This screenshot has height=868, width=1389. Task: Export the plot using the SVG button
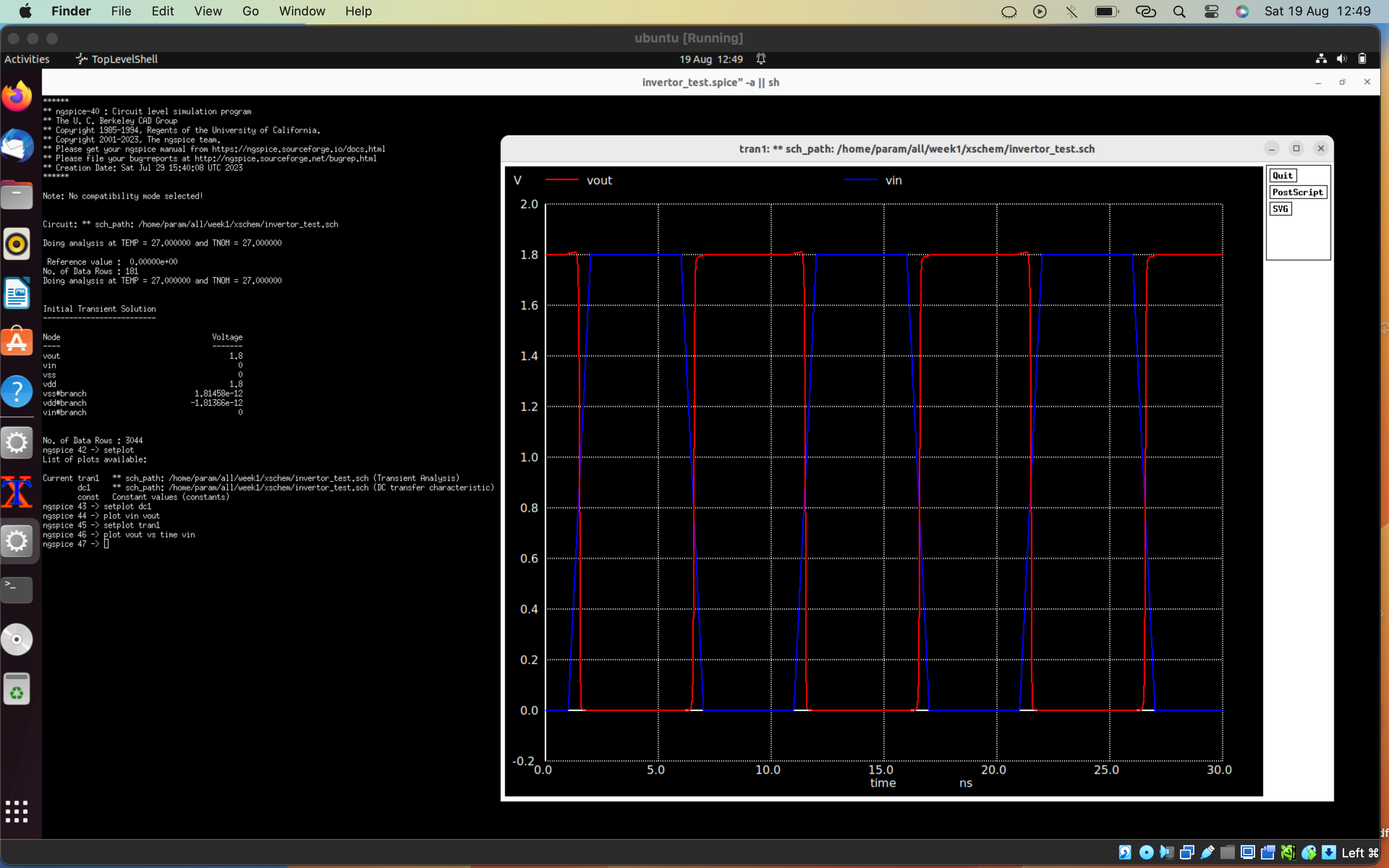coord(1280,208)
